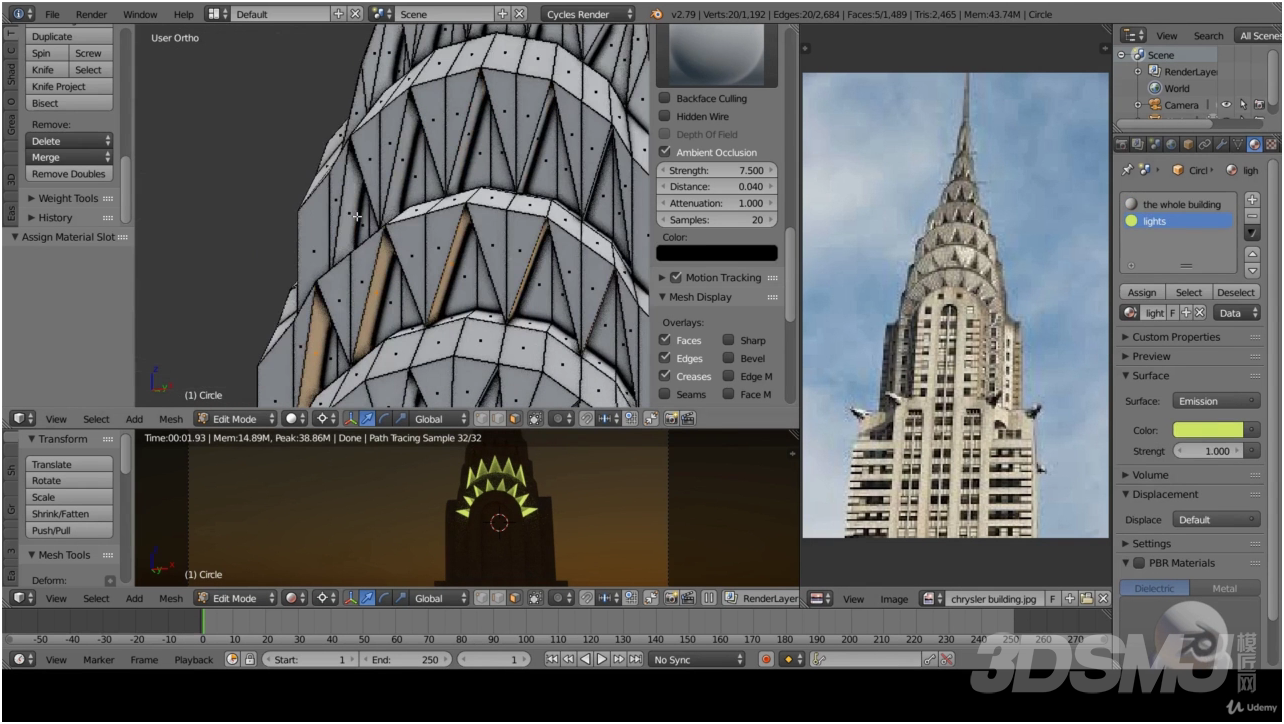Check Seams overlay checkbox
The height and width of the screenshot is (724, 1284).
click(665, 394)
